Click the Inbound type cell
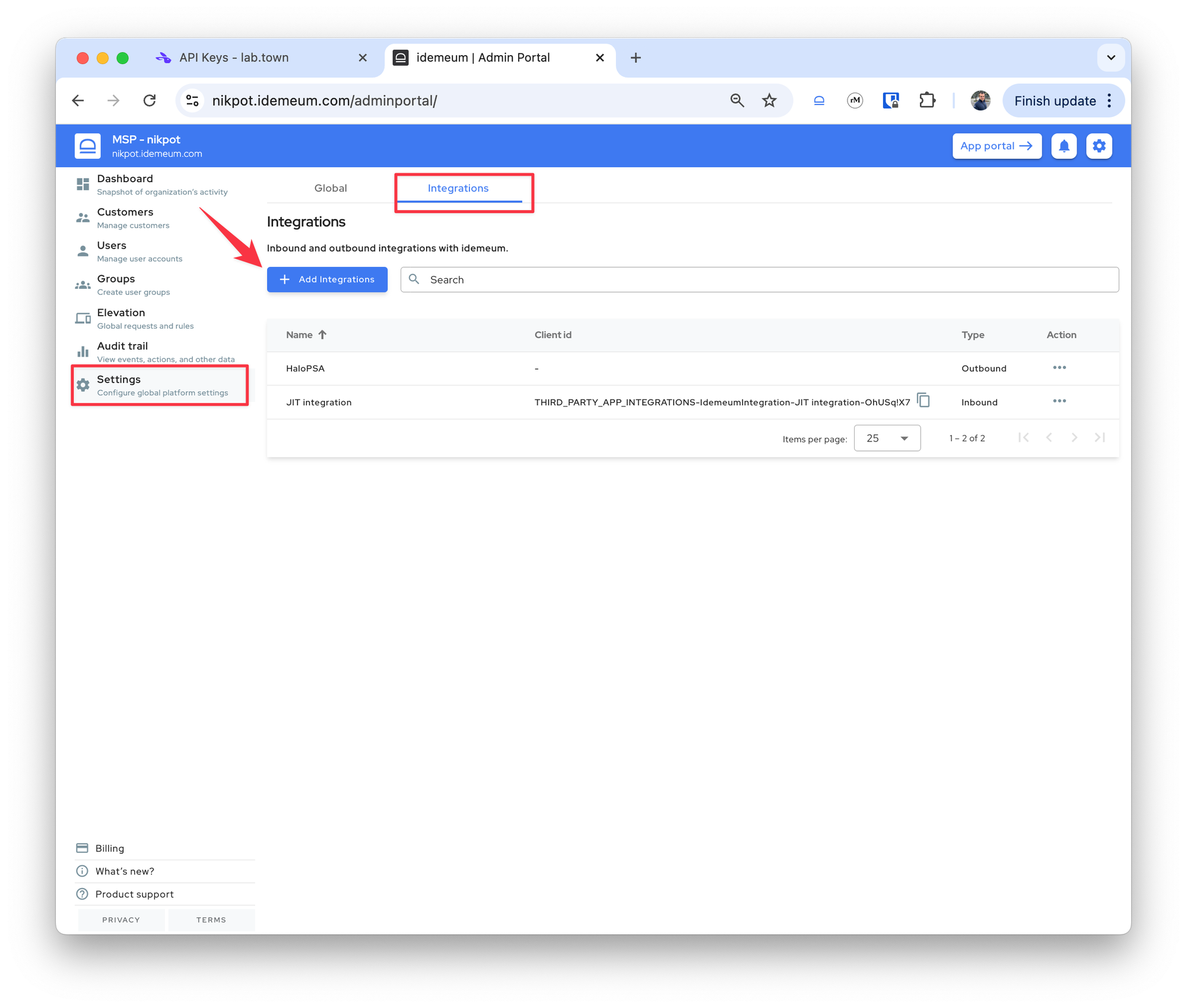The width and height of the screenshot is (1187, 1008). [979, 402]
